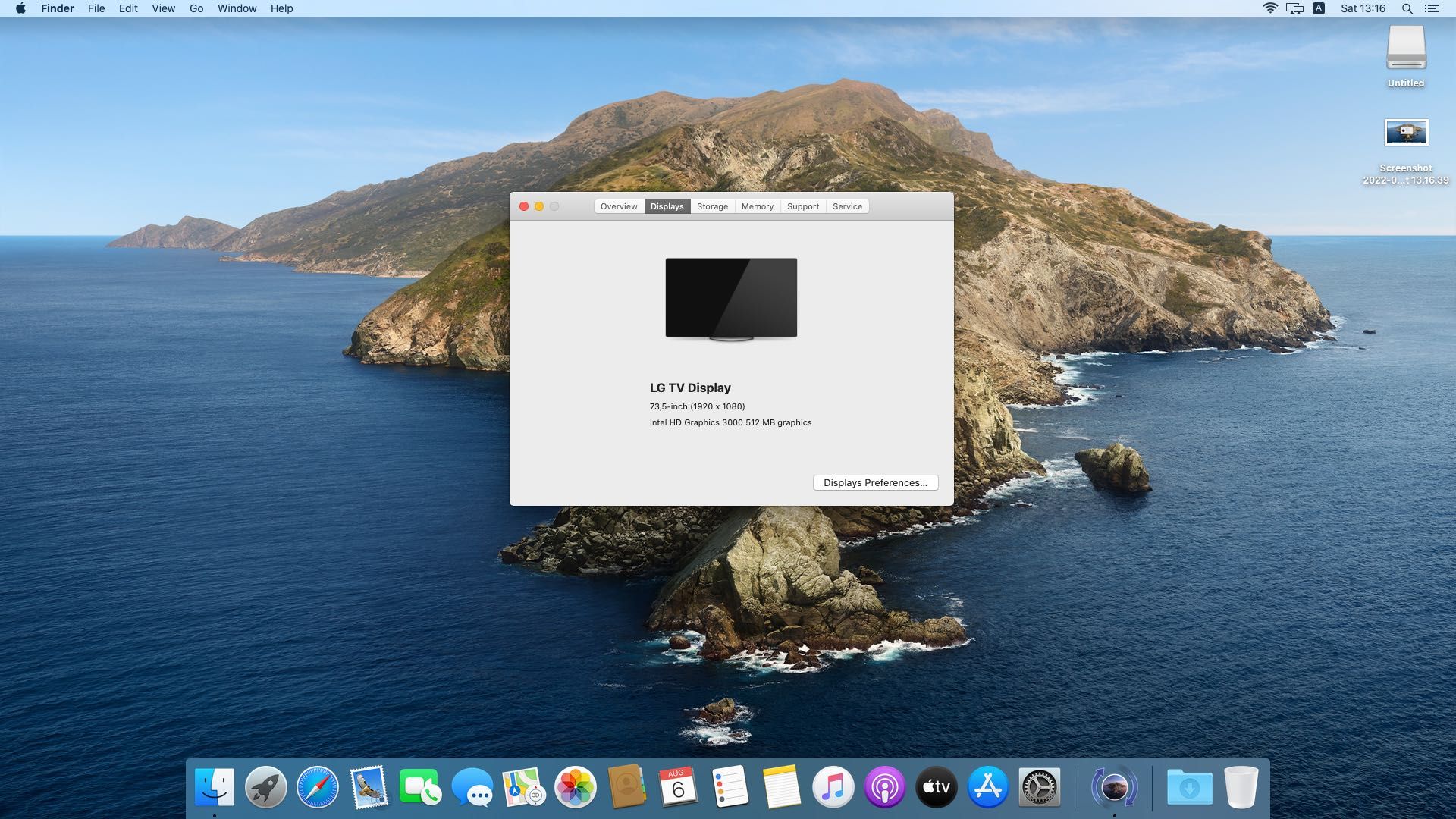Open Untitled drive on desktop
Screen dimensions: 1456x819
1406,56
